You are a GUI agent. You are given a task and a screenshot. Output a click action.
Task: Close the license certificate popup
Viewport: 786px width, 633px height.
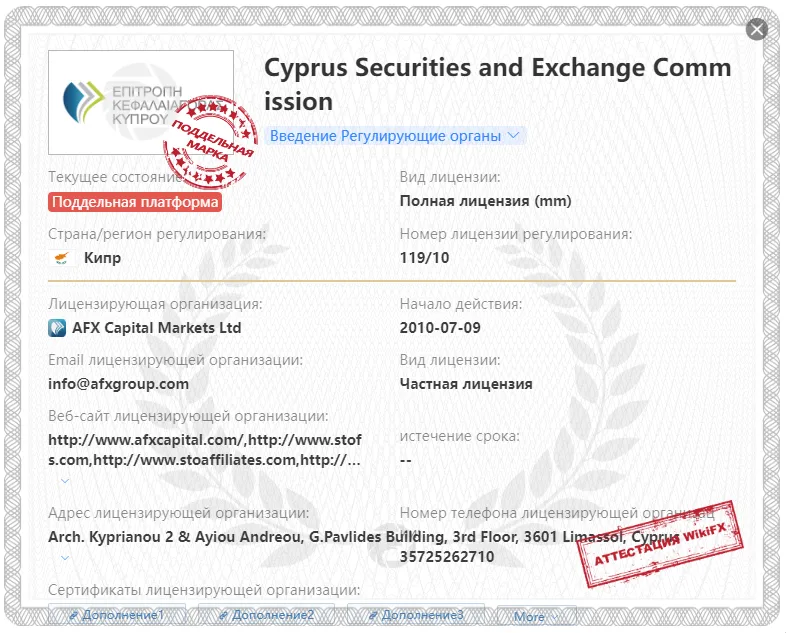[x=757, y=29]
